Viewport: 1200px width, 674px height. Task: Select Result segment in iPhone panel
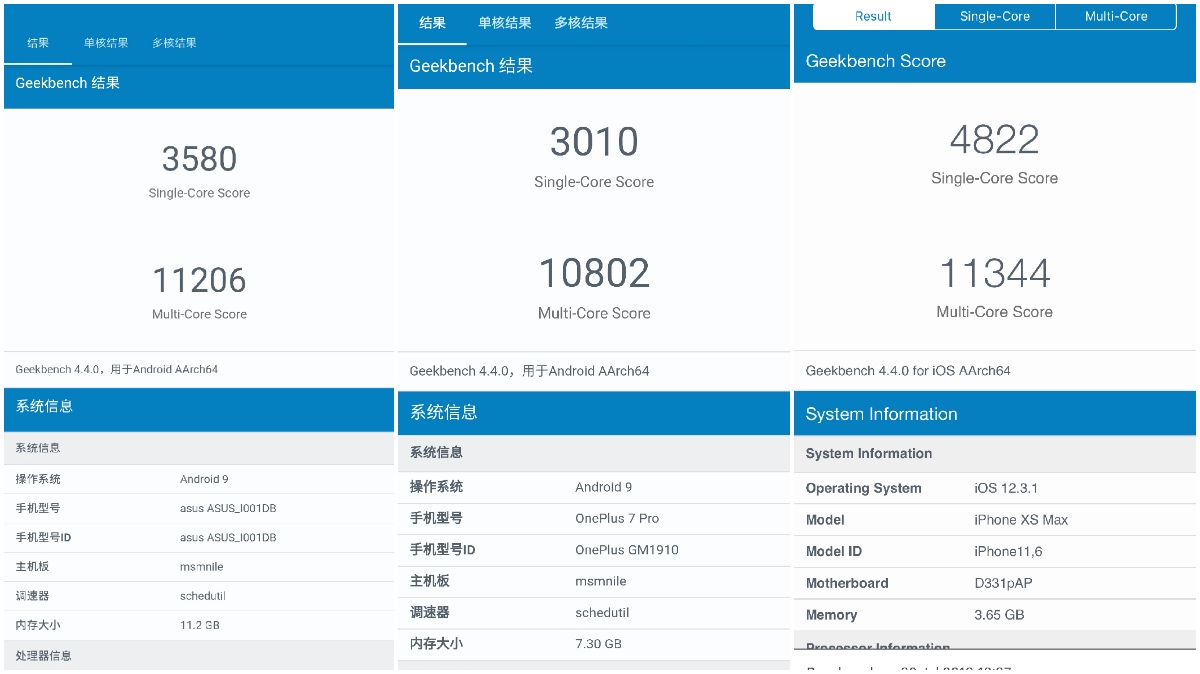tap(873, 16)
